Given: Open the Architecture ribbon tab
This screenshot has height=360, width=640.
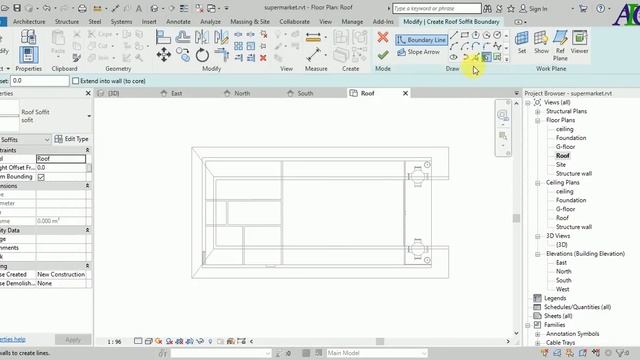Looking at the screenshot, I should (29, 22).
